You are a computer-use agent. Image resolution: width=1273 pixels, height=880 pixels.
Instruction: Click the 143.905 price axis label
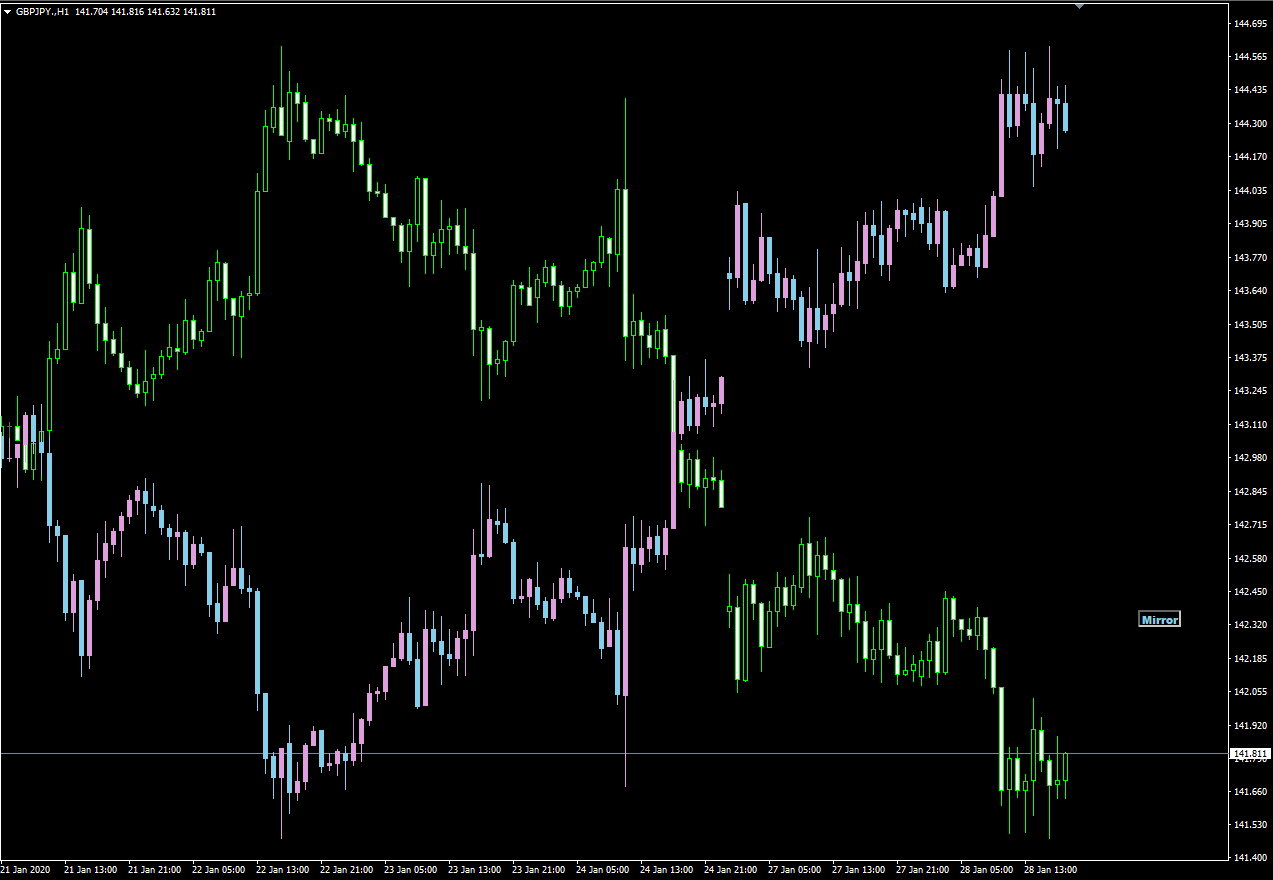tap(1251, 224)
